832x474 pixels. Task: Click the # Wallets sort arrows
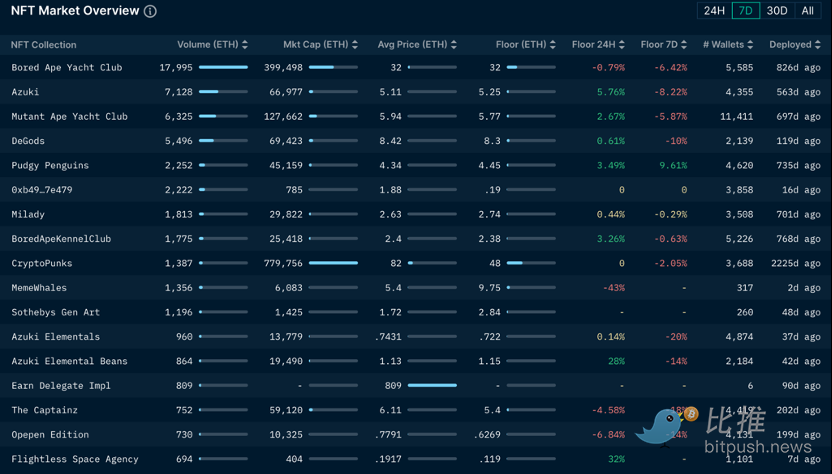pos(751,45)
